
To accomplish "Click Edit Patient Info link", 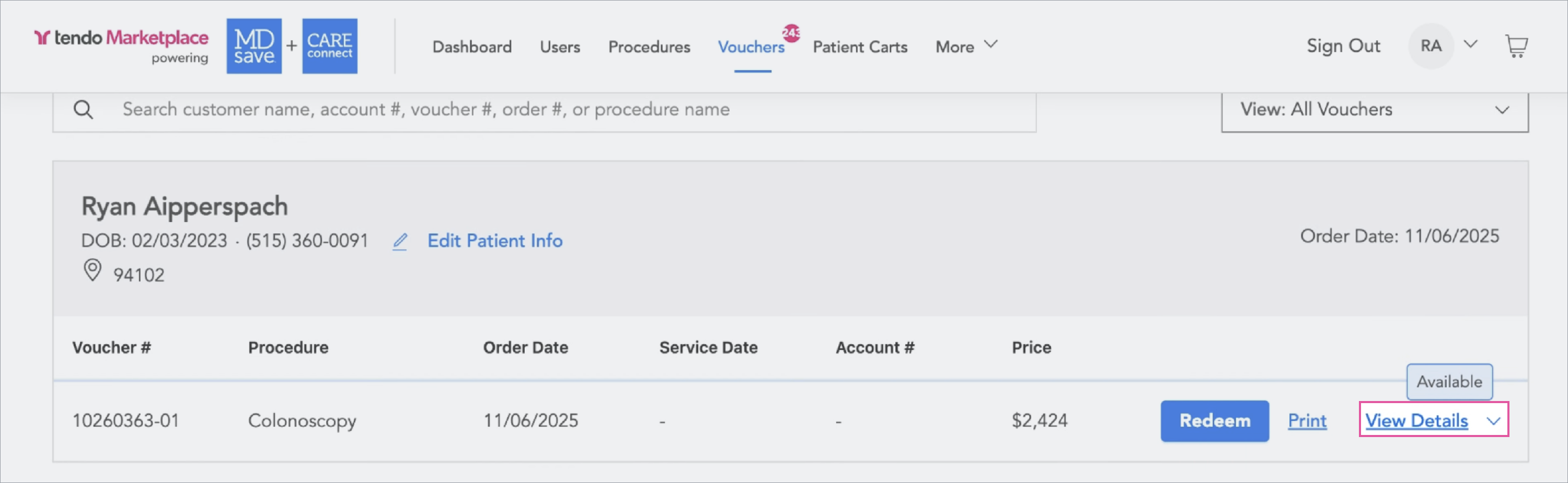I will [494, 241].
